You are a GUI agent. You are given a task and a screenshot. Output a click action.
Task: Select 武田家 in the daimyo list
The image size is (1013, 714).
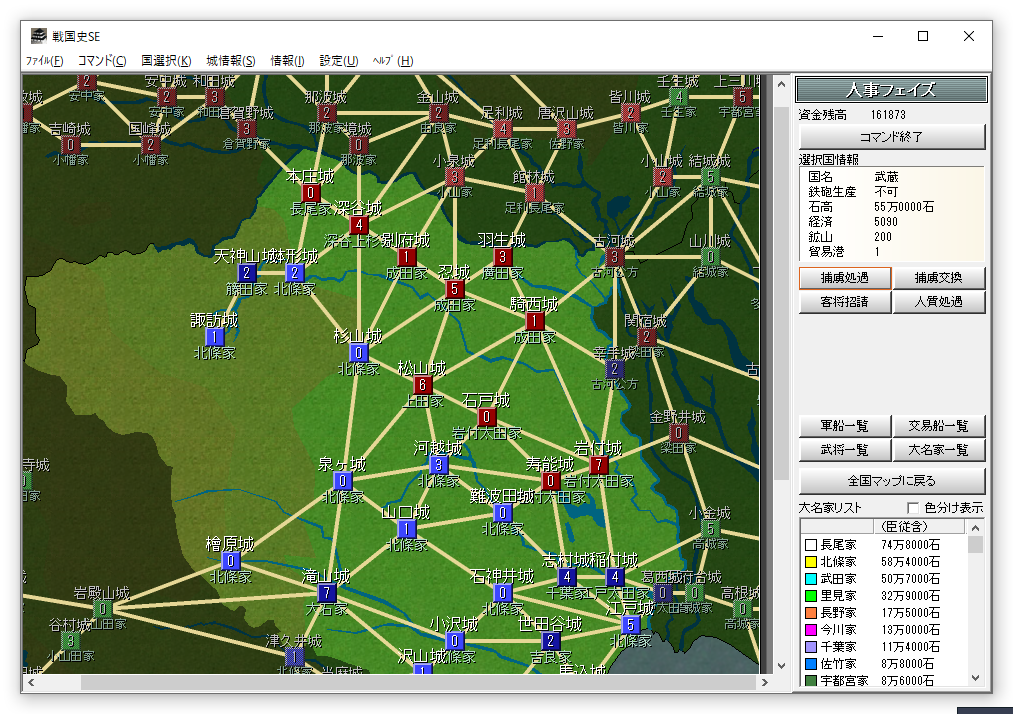838,579
